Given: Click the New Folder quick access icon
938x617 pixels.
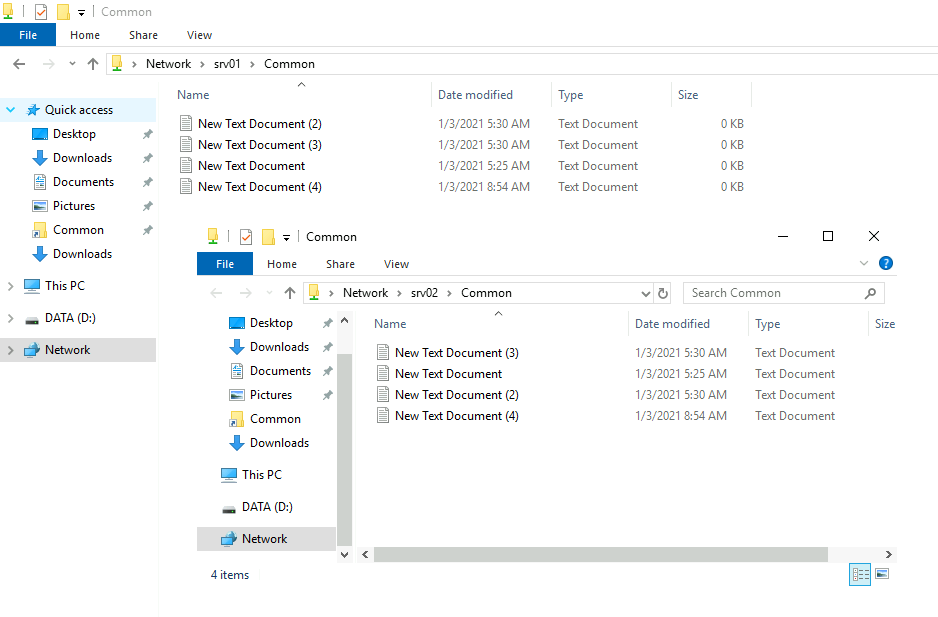Looking at the screenshot, I should pos(63,11).
